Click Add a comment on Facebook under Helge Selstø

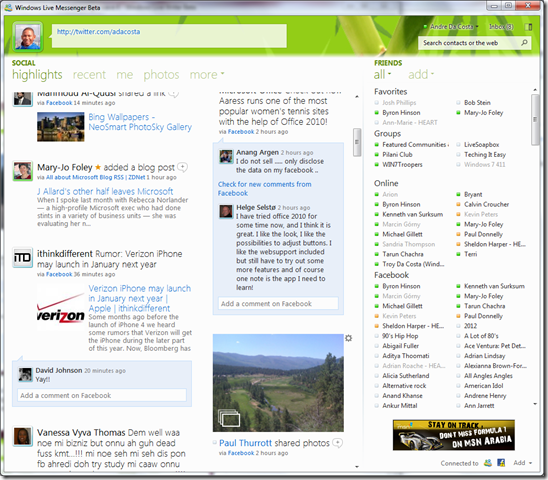click(278, 303)
